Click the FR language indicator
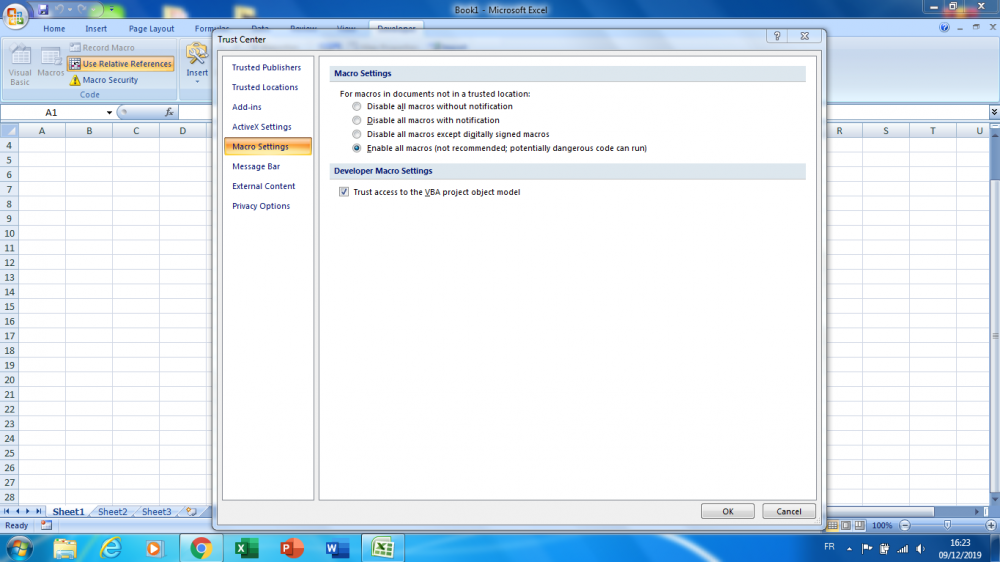1000x562 pixels. 829,547
